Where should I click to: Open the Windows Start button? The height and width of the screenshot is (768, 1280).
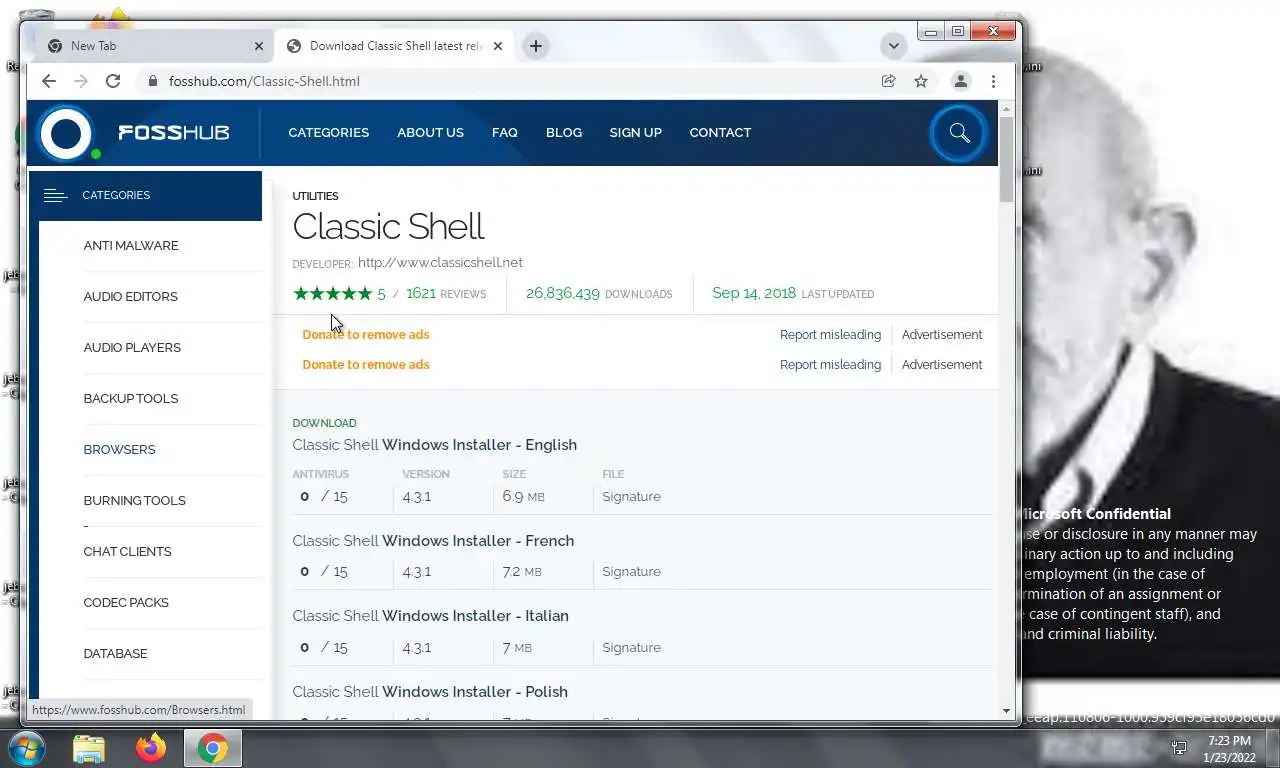point(27,748)
